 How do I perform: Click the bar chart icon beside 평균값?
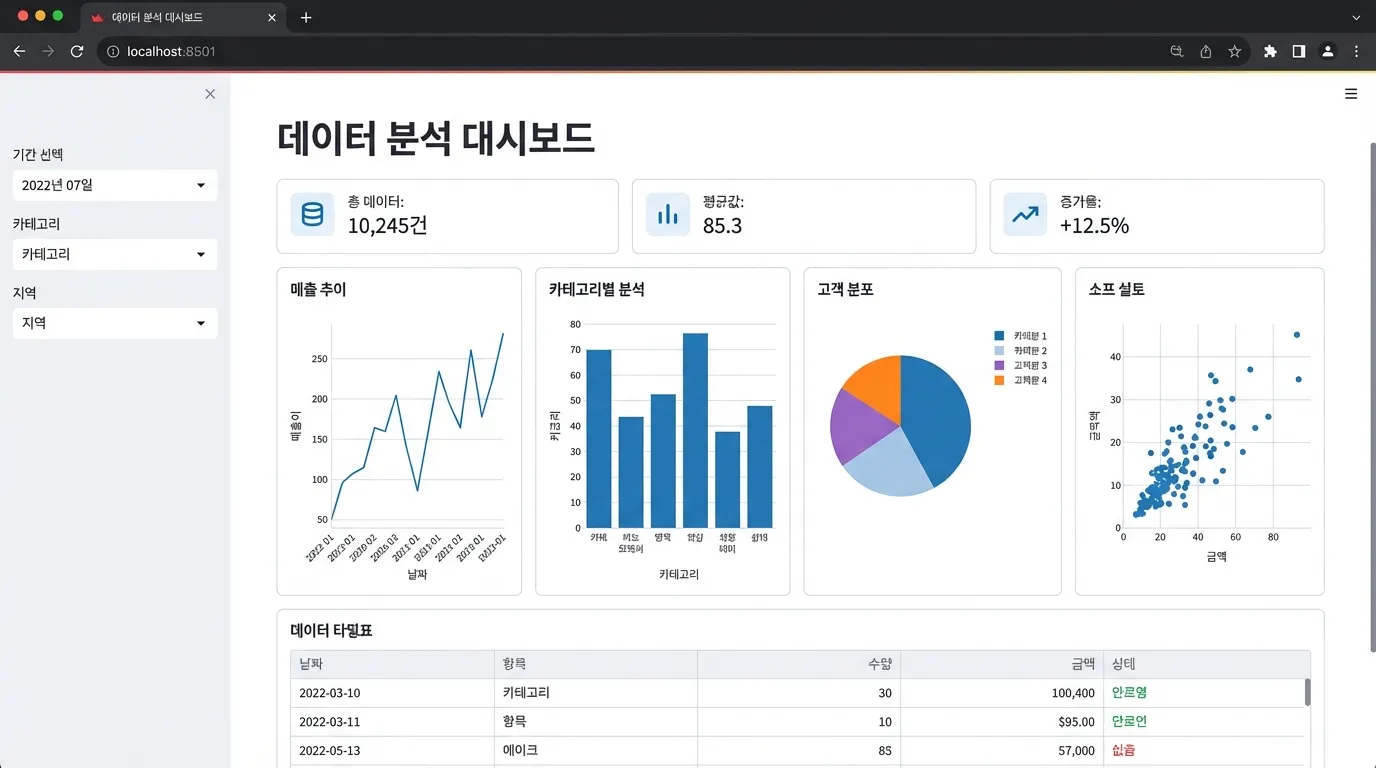667,214
